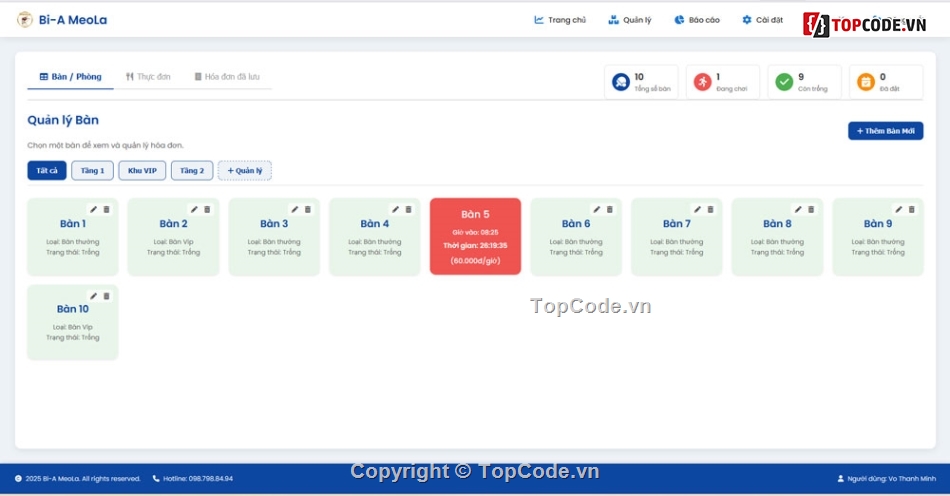The width and height of the screenshot is (950, 496).
Task: Filter tables by Tầng 2
Action: click(x=192, y=171)
